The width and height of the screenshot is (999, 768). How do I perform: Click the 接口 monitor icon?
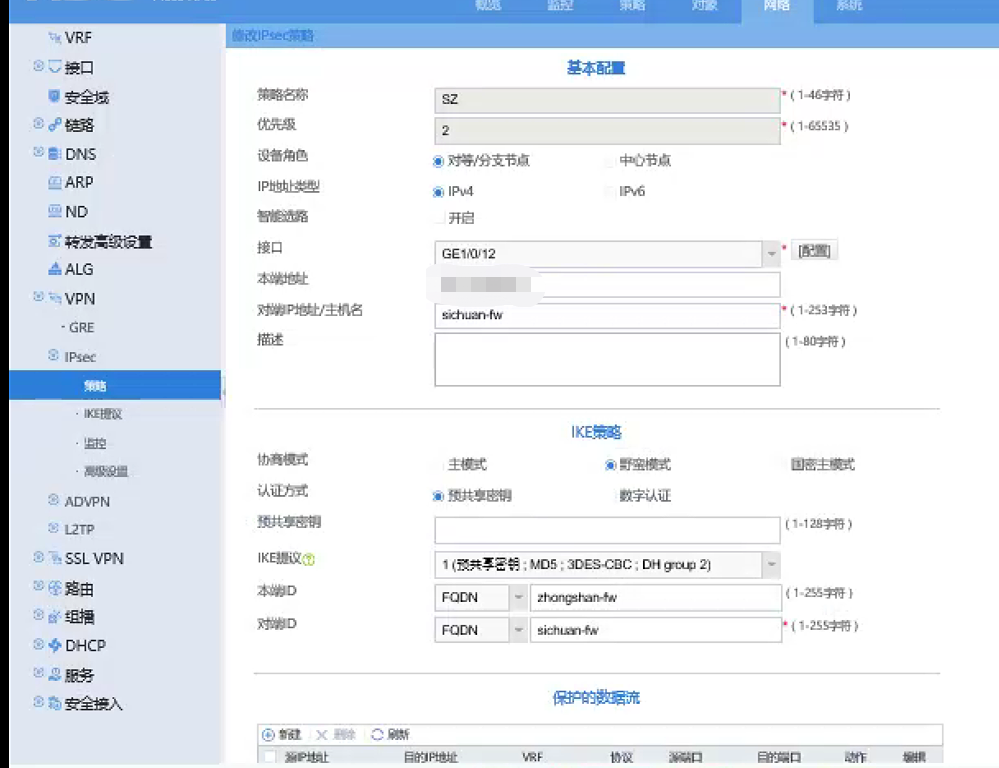pos(55,66)
